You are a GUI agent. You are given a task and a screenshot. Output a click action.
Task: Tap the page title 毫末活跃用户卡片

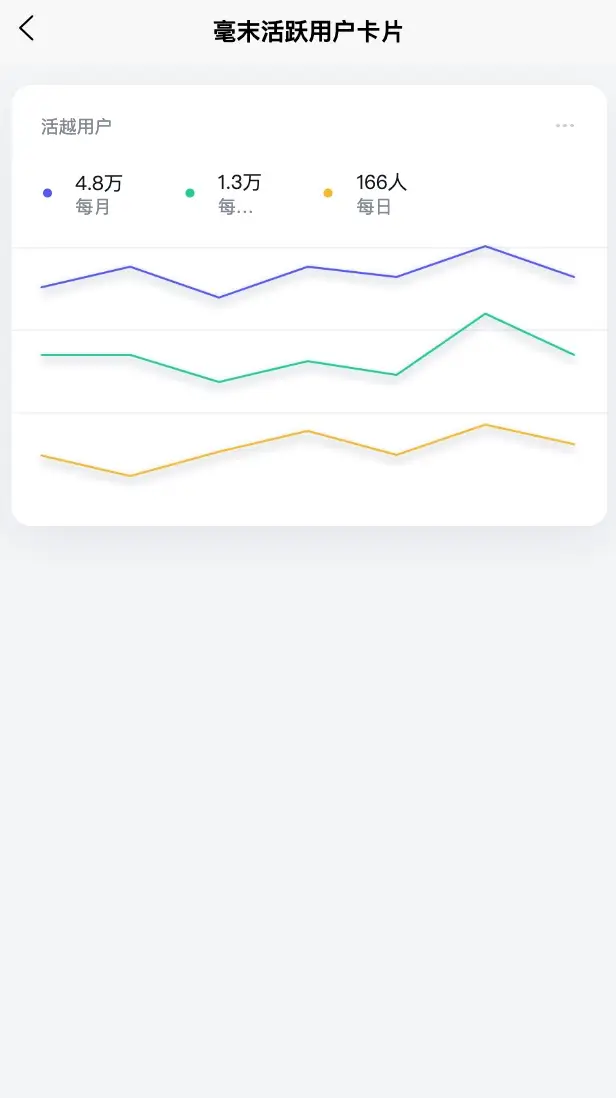click(x=308, y=31)
